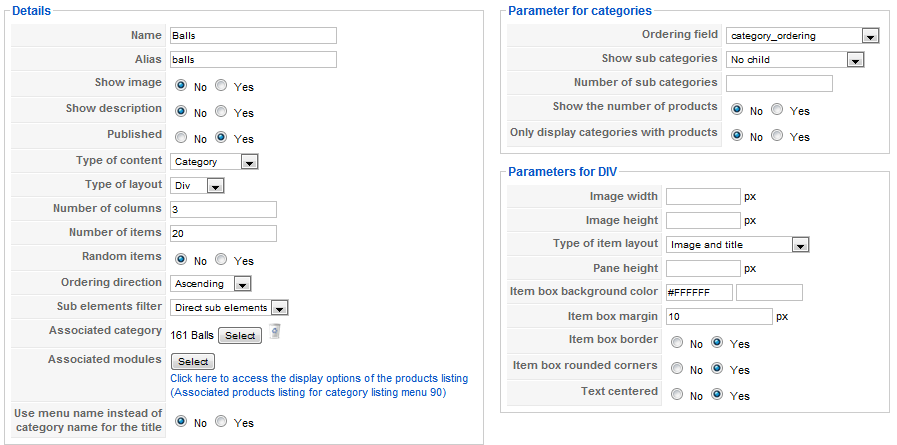This screenshot has width=897, height=445.
Task: Focus the Number of sub categories field
Action: (x=780, y=84)
